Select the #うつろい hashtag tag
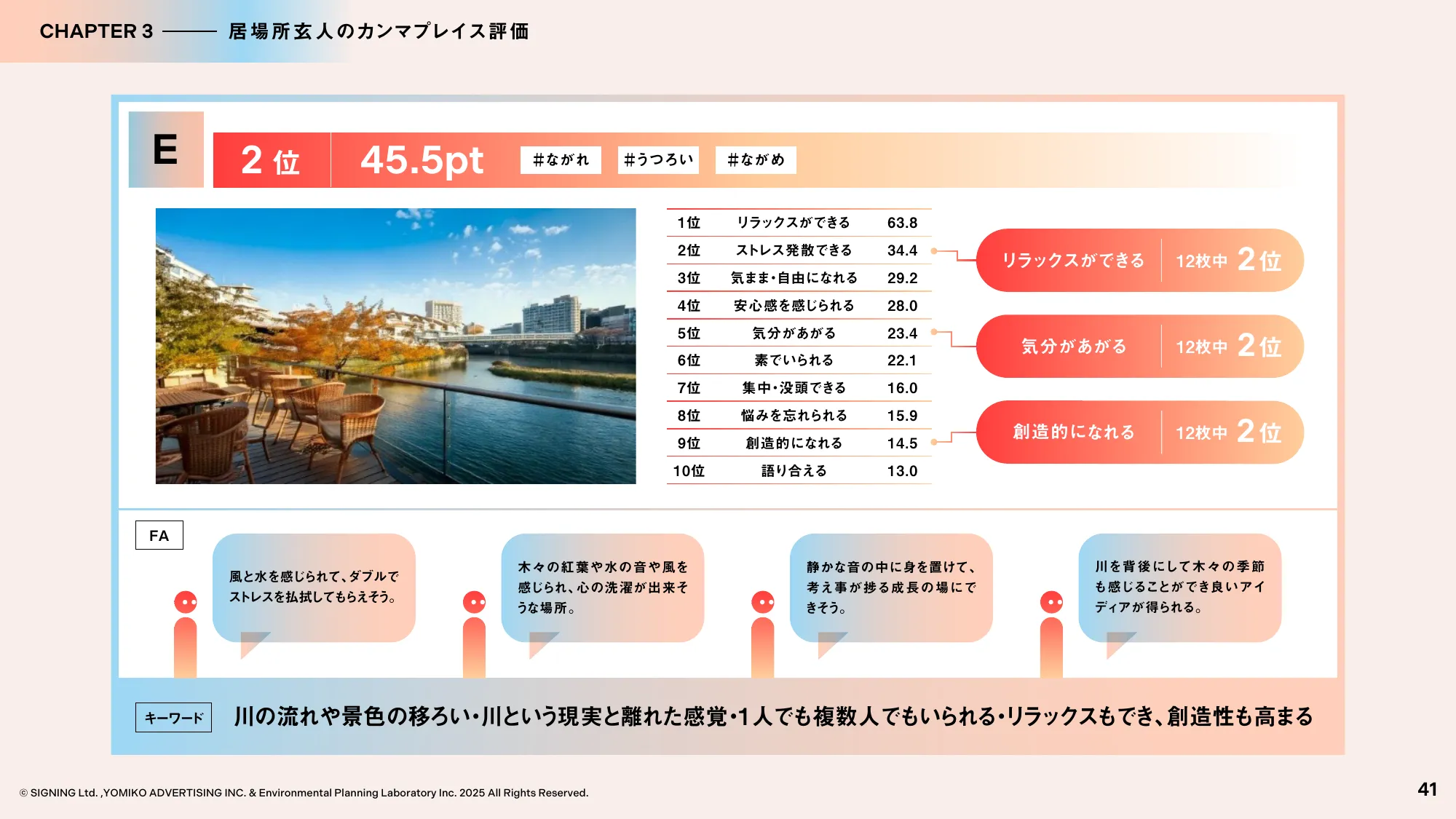Image resolution: width=1456 pixels, height=819 pixels. pos(658,160)
